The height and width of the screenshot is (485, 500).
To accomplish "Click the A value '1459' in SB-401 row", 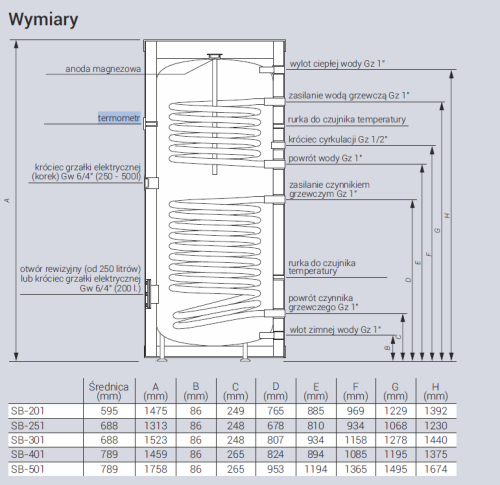I will 156,454.
